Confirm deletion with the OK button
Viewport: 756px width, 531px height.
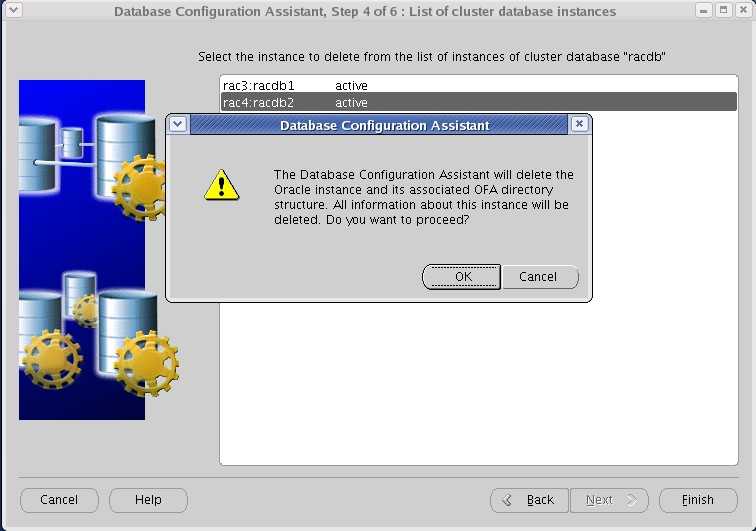461,277
